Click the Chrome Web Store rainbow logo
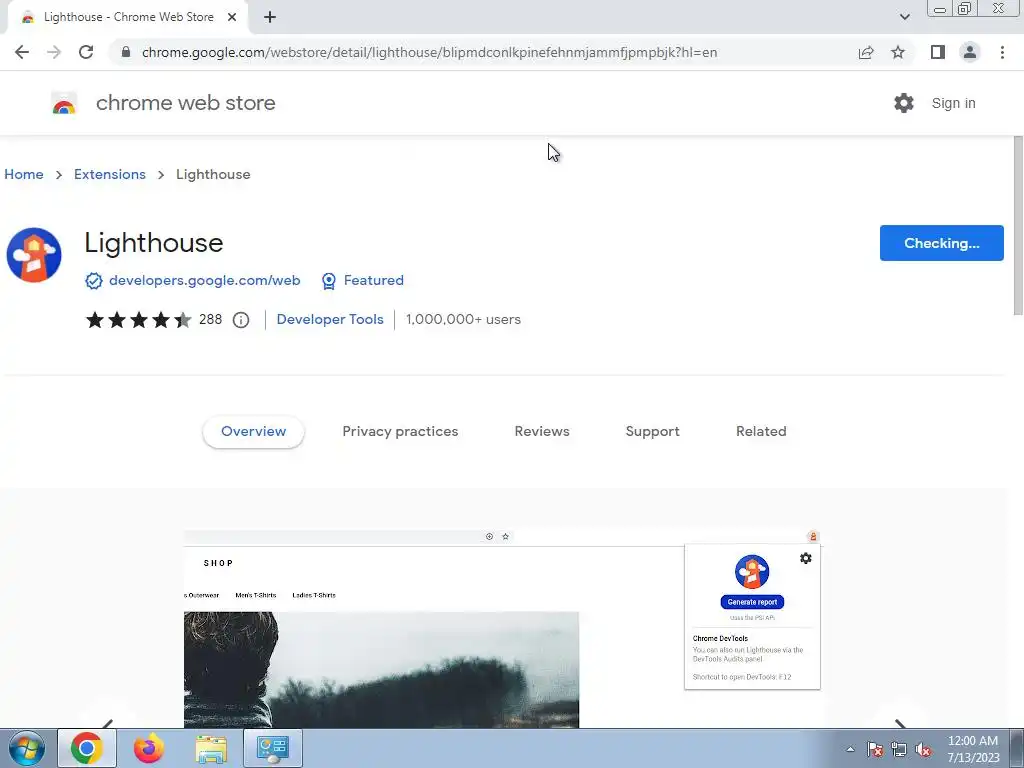This screenshot has height=768, width=1024. pos(64,103)
